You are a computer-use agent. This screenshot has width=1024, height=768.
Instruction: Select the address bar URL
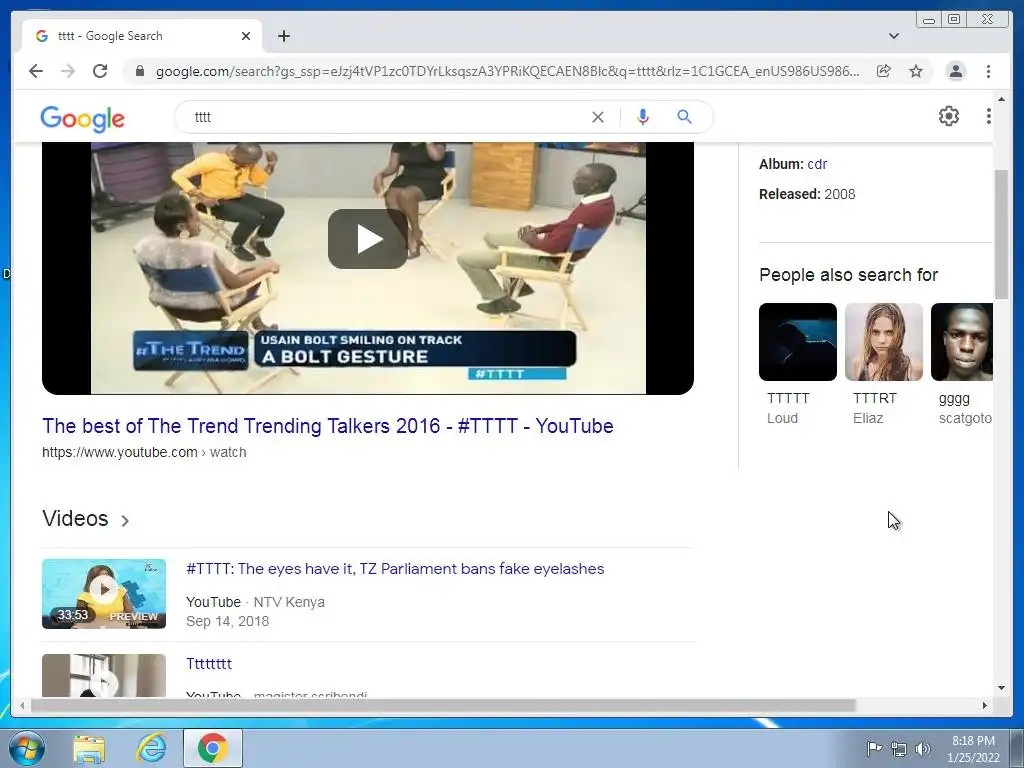point(508,71)
